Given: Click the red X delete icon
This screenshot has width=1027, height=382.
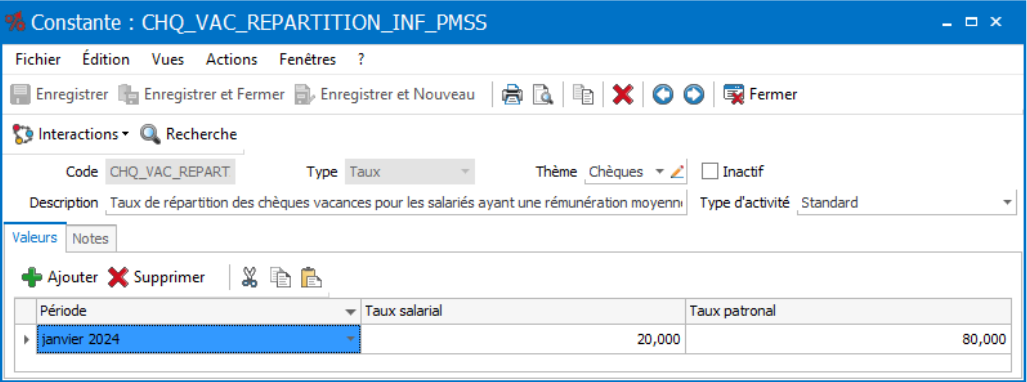Looking at the screenshot, I should 623,95.
